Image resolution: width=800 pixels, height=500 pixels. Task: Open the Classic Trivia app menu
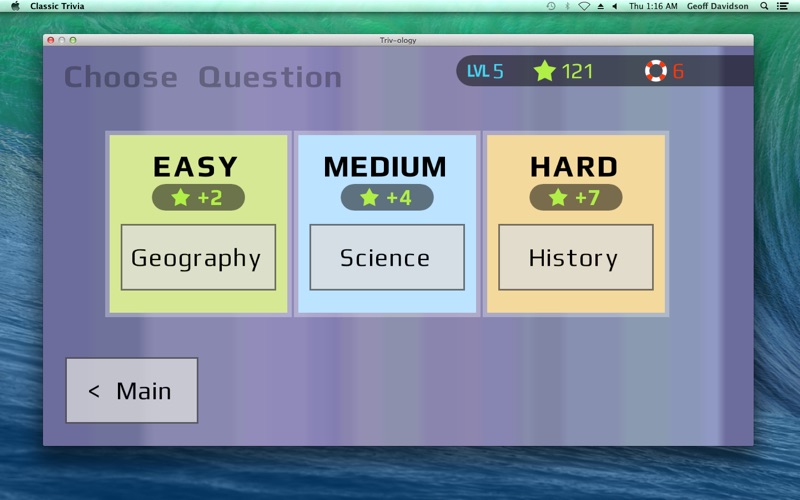[x=57, y=6]
